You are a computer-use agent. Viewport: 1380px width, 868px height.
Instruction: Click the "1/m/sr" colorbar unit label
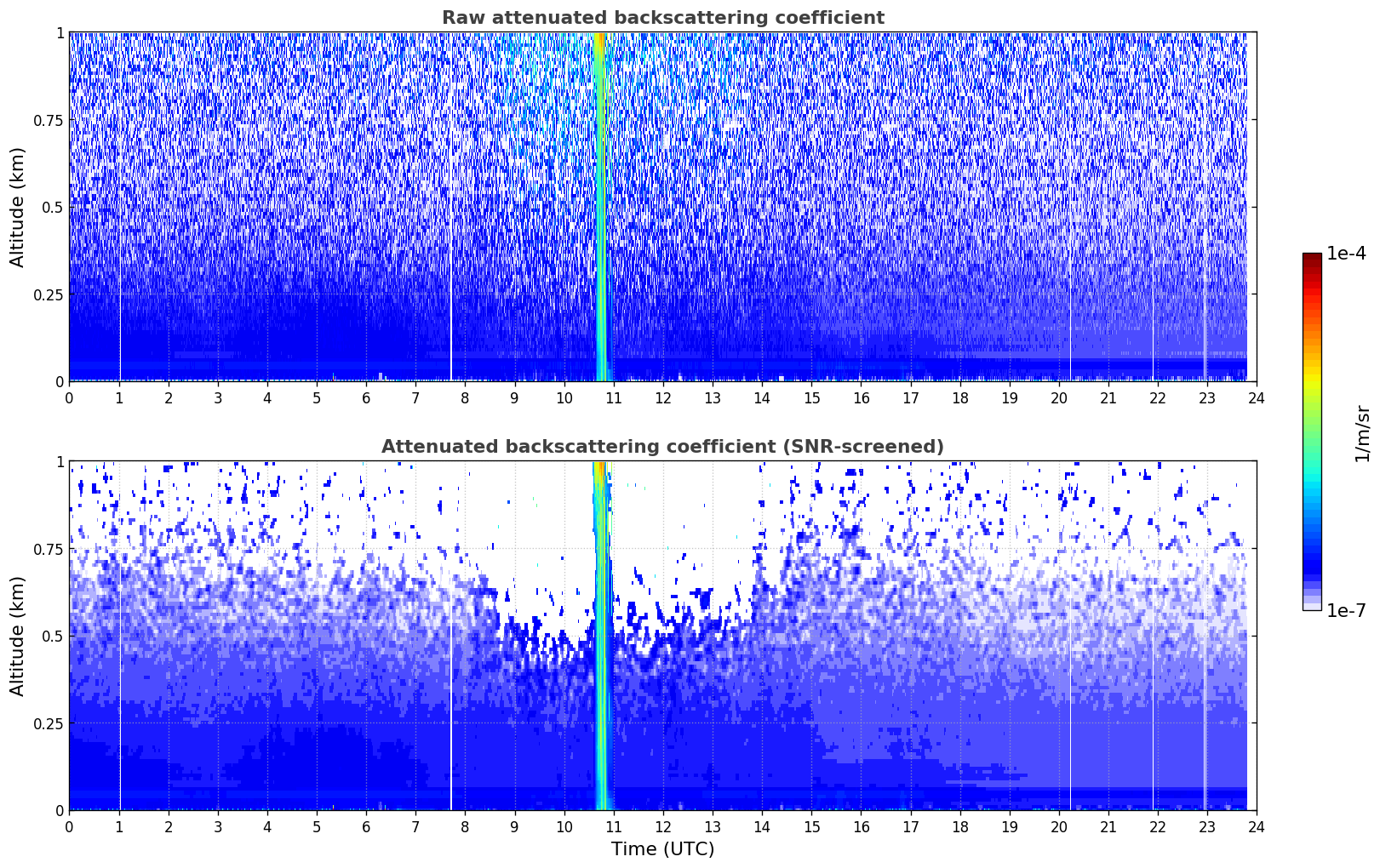pyautogui.click(x=1362, y=433)
